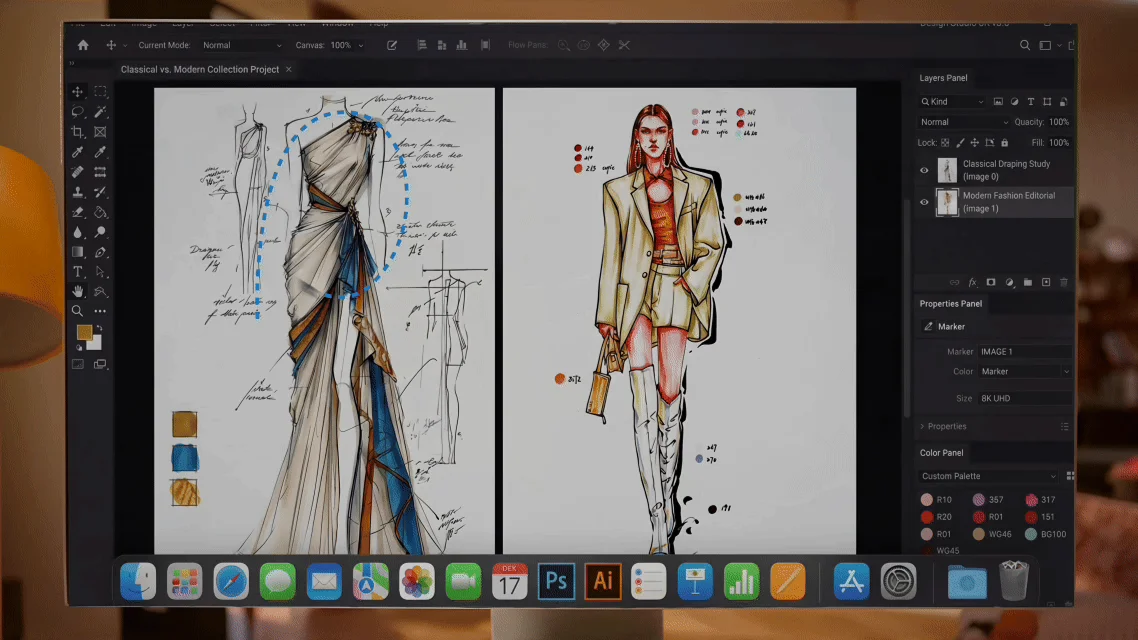Expand the collapsed Properties section

coord(922,427)
